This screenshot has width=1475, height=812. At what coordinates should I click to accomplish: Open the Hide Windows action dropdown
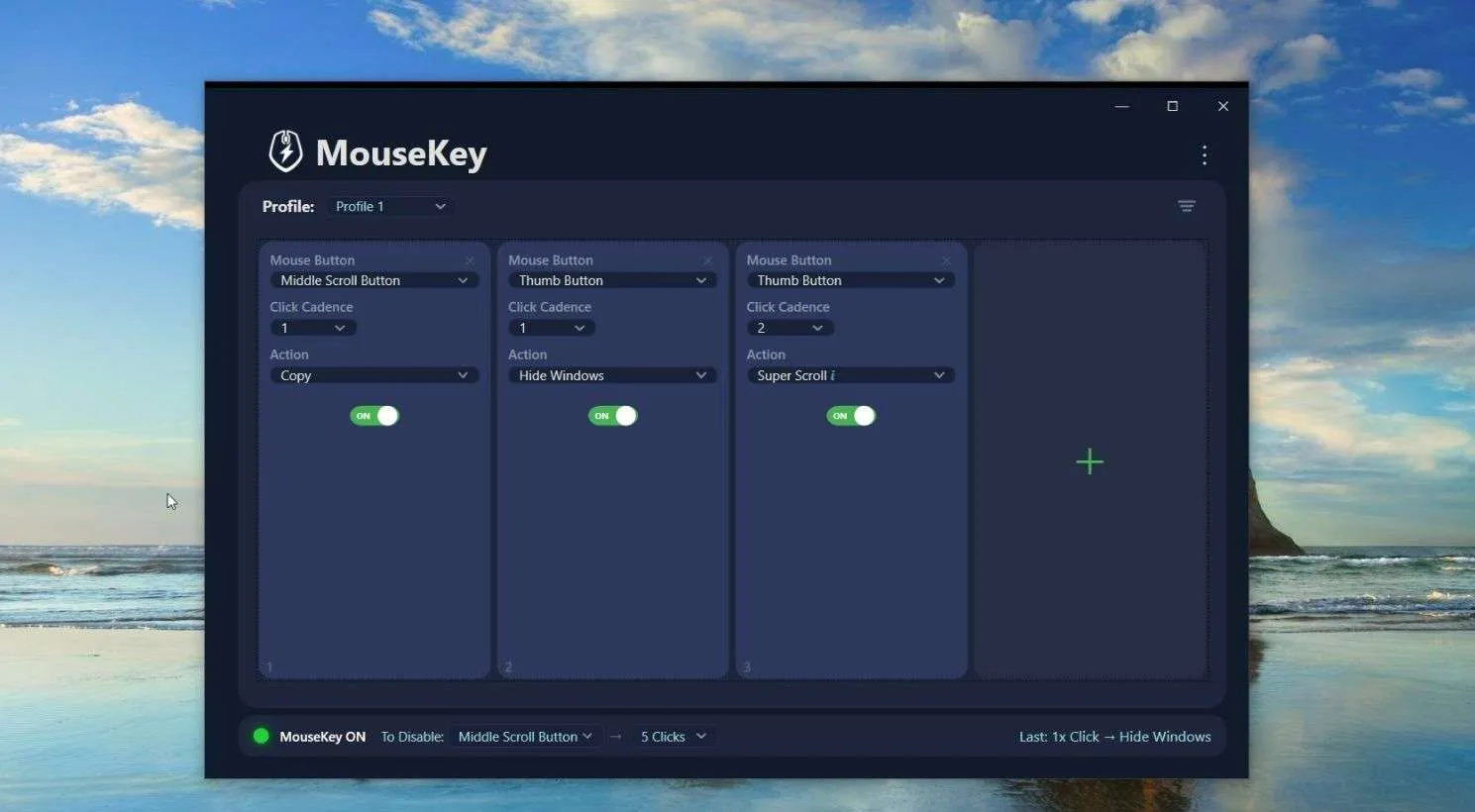pos(613,375)
